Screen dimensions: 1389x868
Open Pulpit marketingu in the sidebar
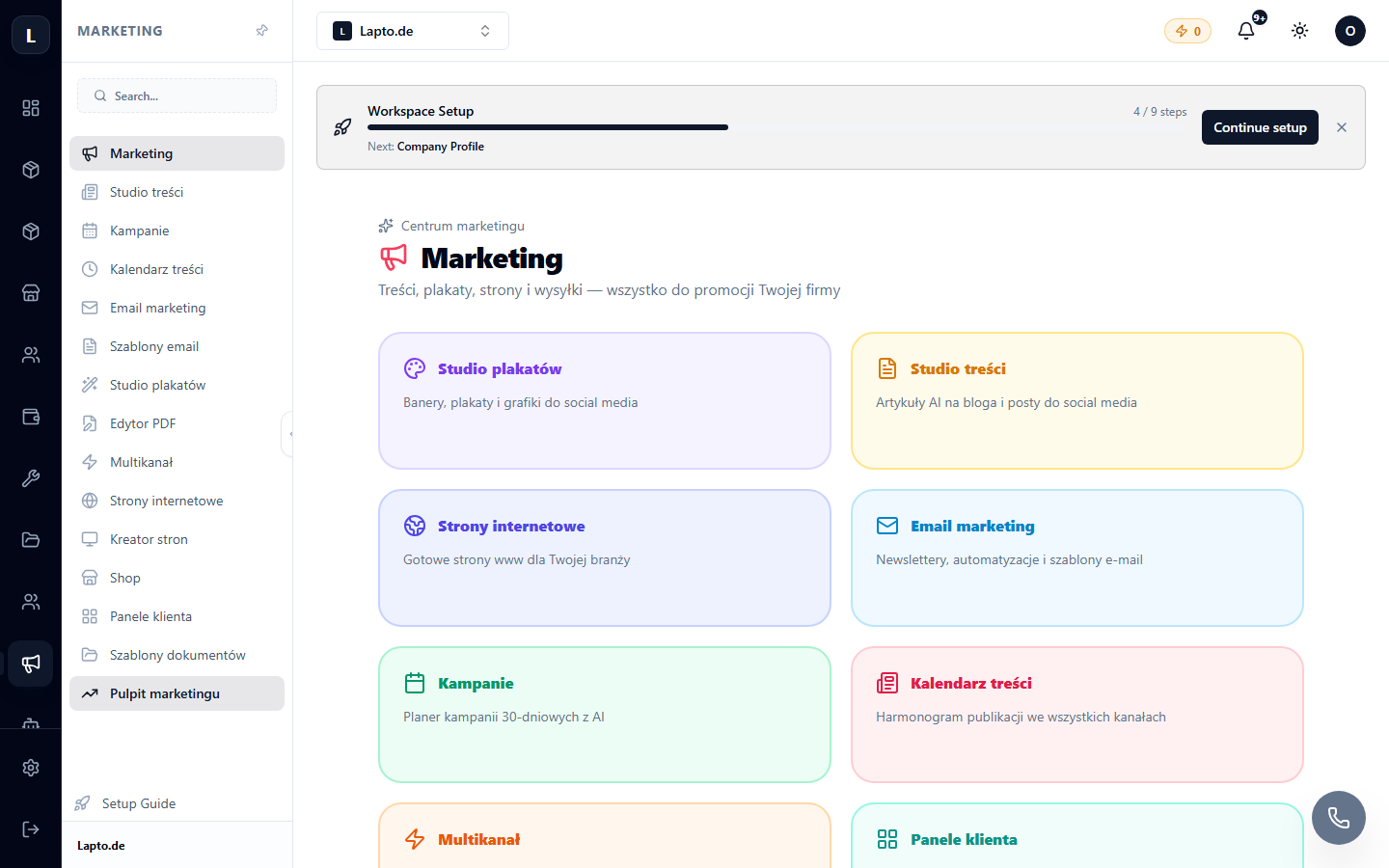coord(177,693)
